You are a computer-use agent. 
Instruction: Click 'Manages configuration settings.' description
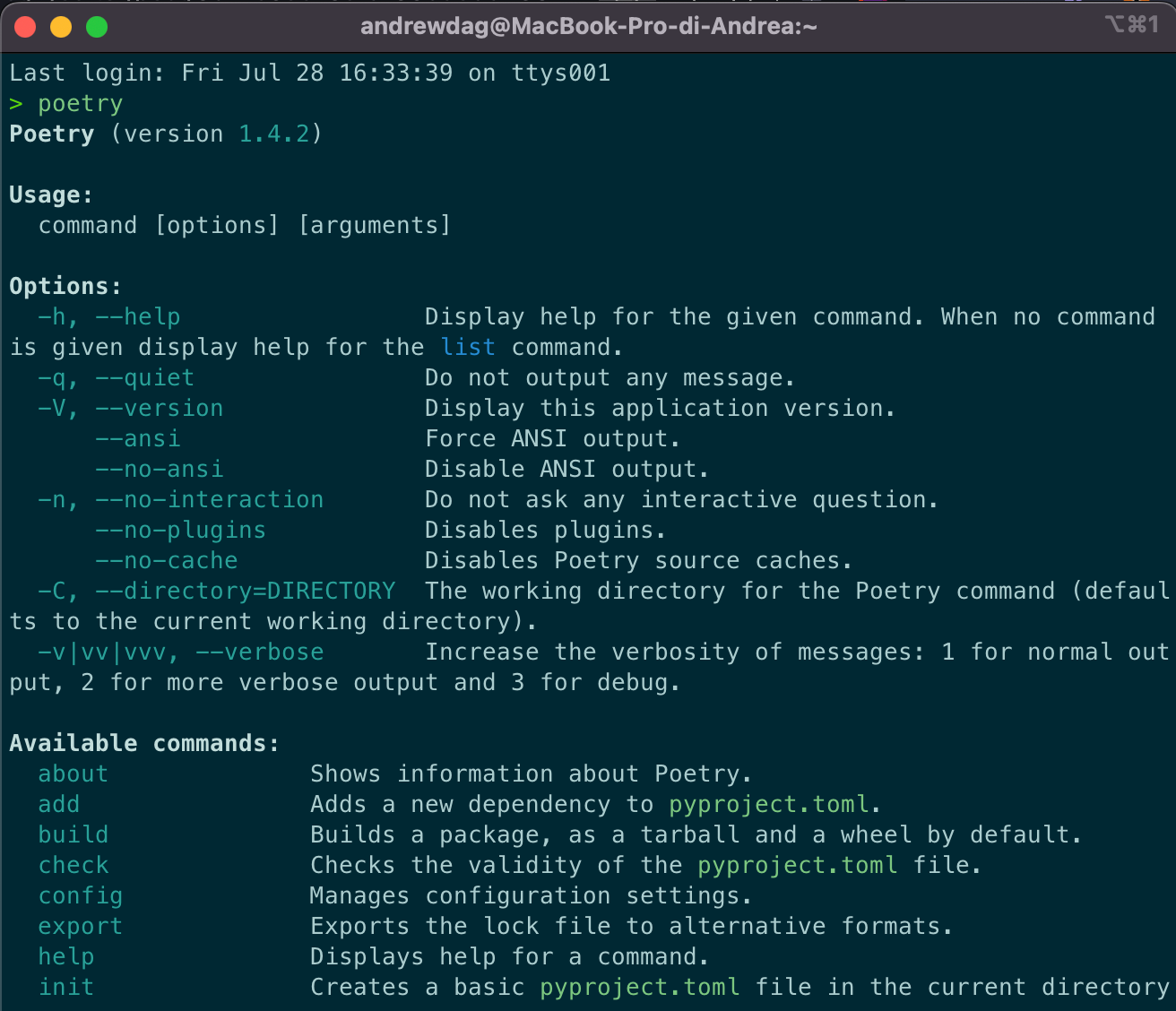(532, 895)
